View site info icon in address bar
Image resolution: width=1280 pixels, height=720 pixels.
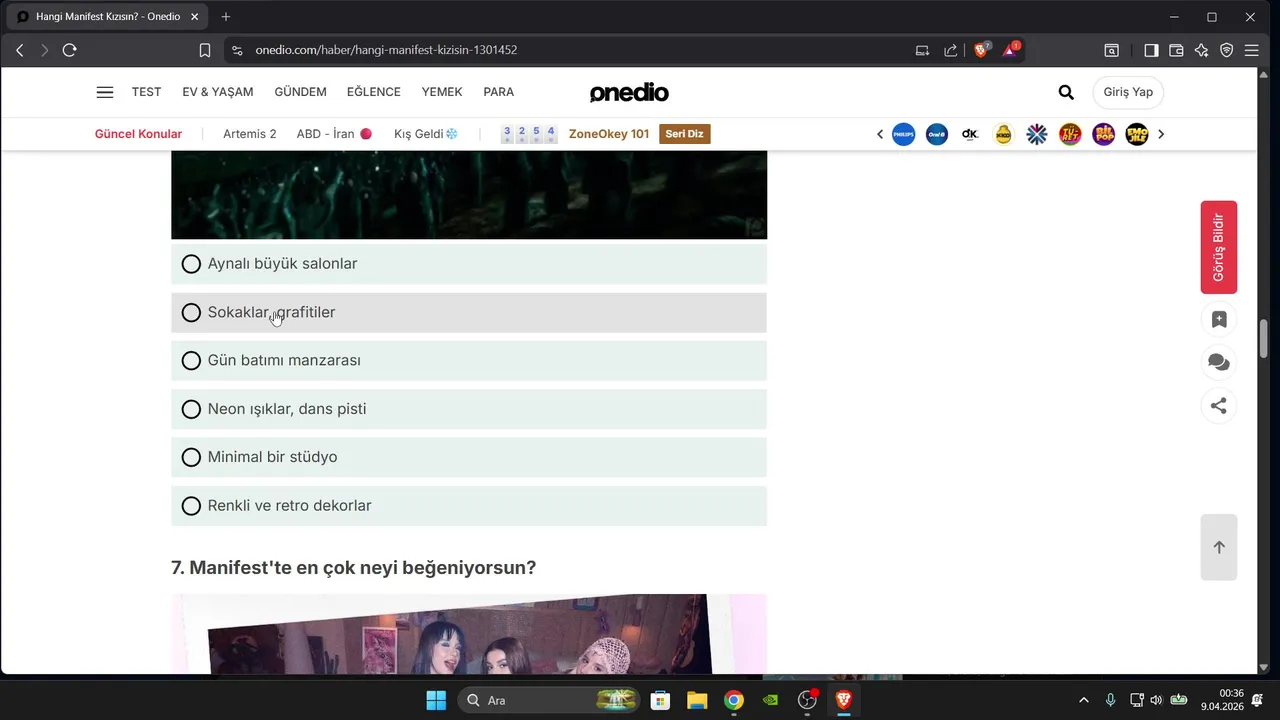236,50
